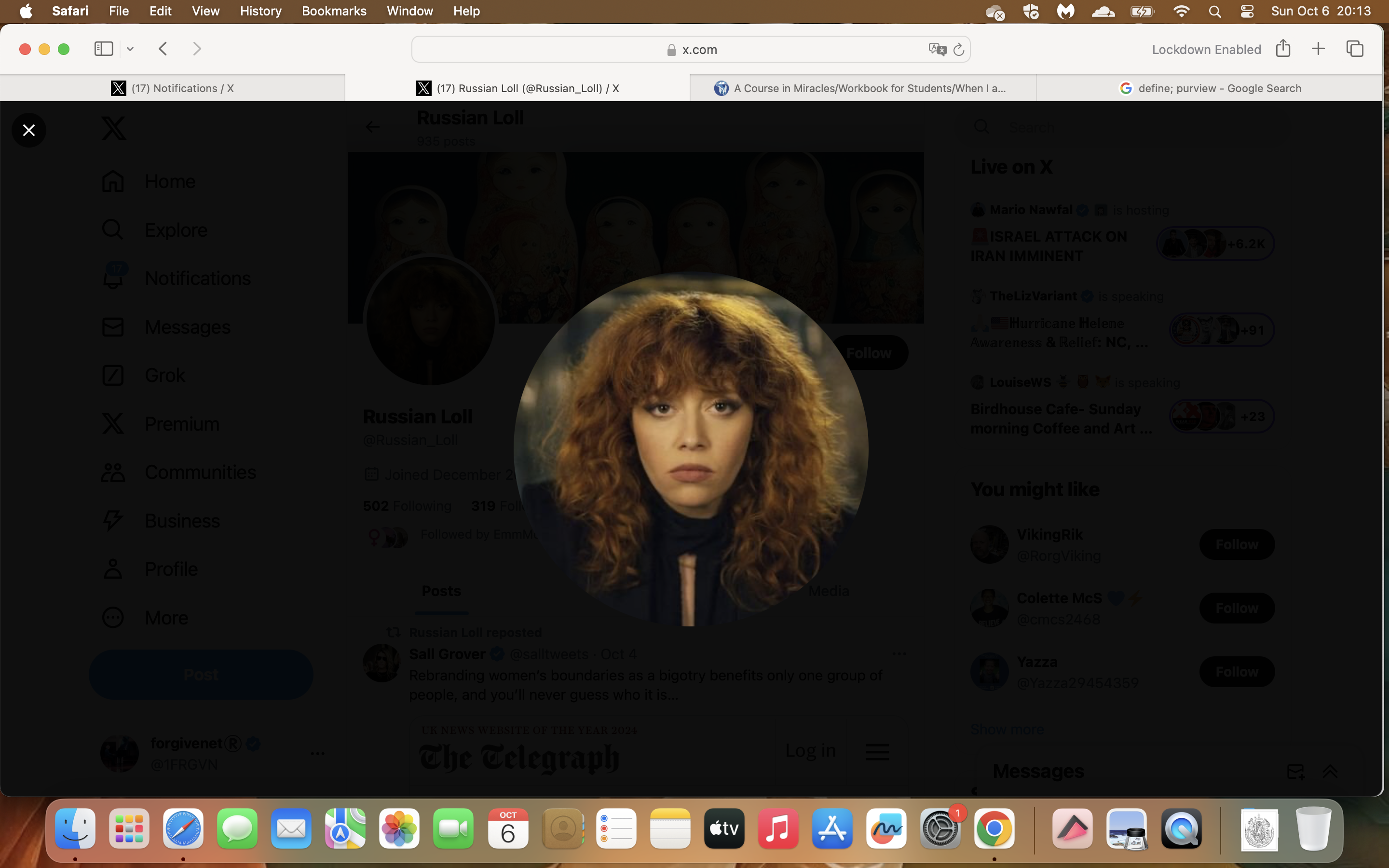This screenshot has width=1389, height=868.
Task: Open Apple TV in the Dock
Action: pos(724,828)
